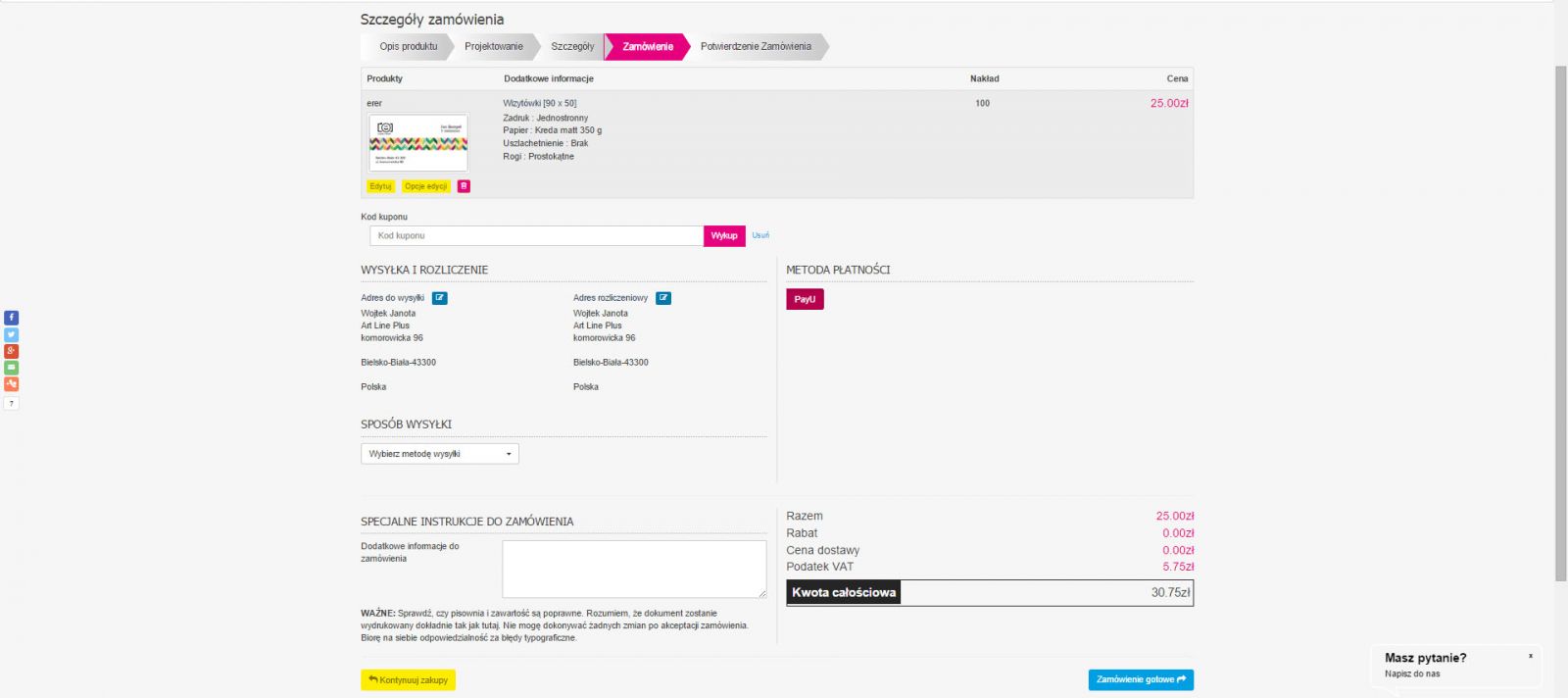
Task: Open the business card preview thumbnail
Action: pos(418,142)
